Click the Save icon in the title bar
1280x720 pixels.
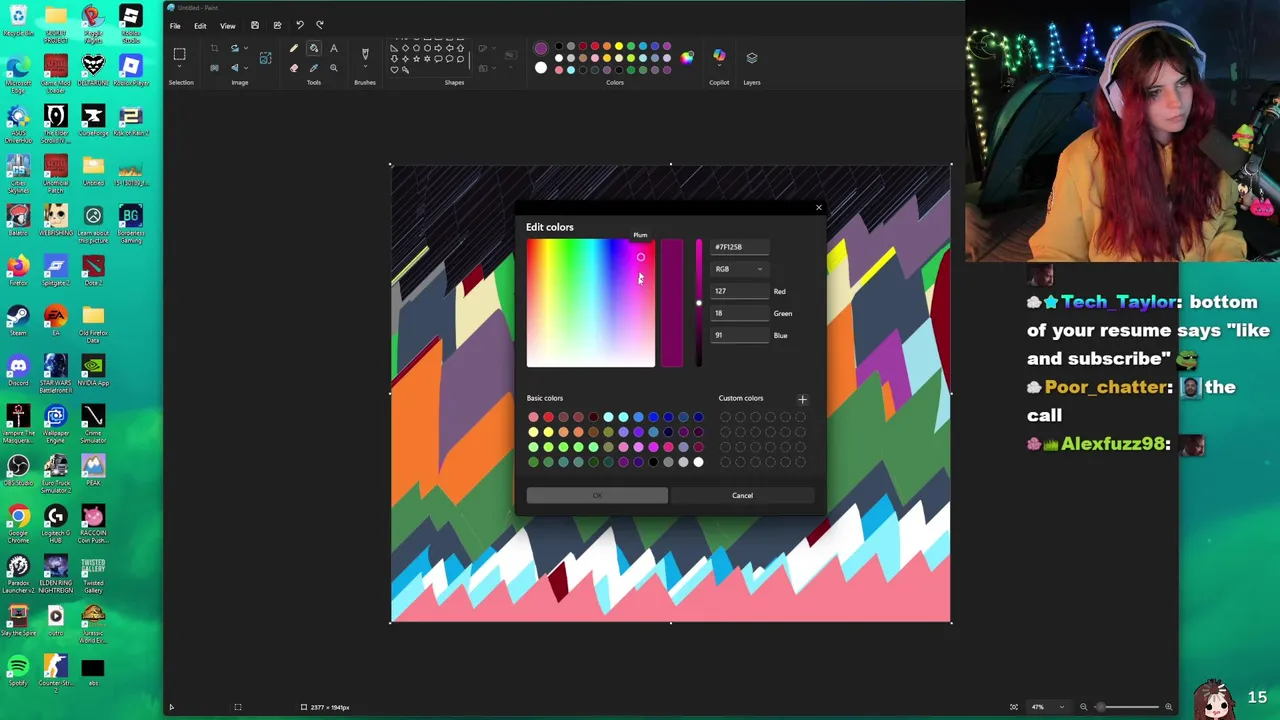coord(255,25)
